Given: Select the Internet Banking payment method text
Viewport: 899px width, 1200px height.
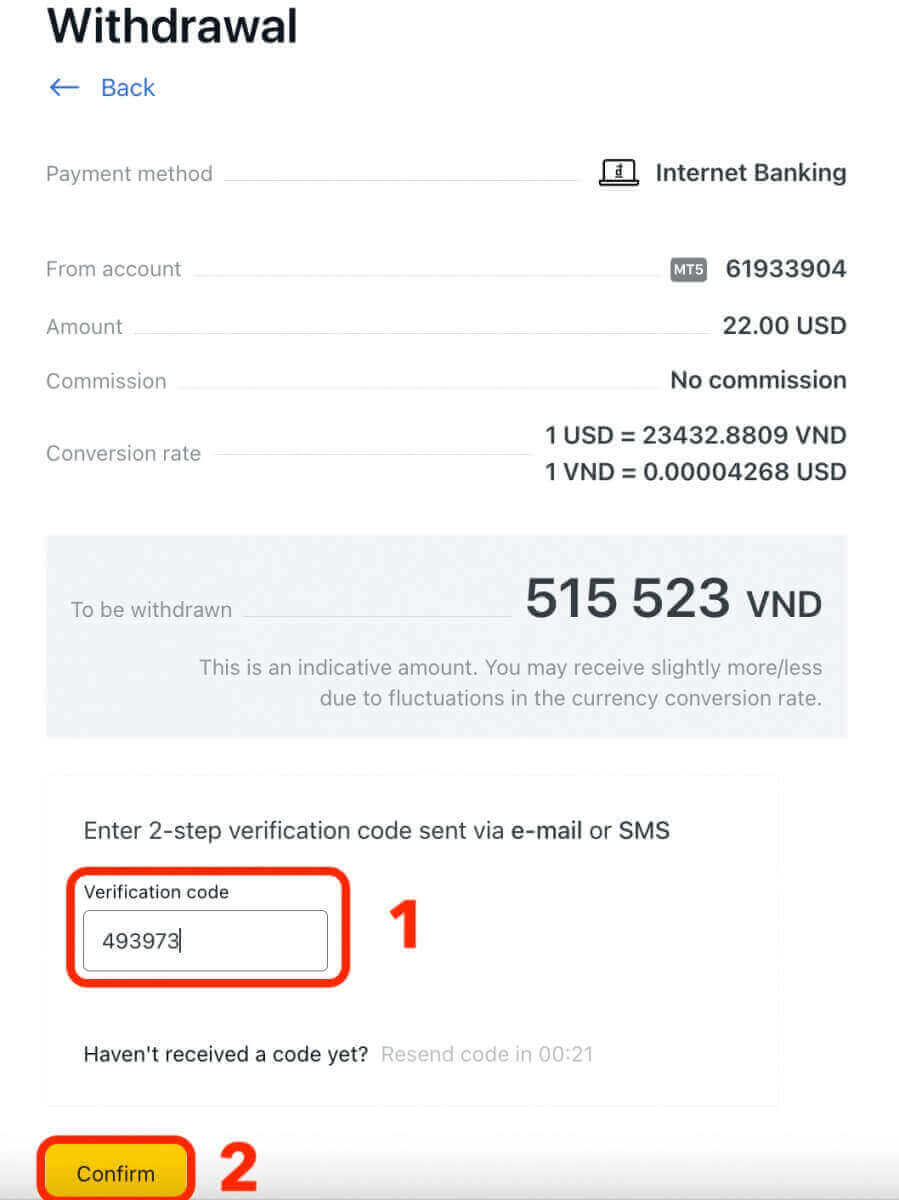Looking at the screenshot, I should [750, 173].
